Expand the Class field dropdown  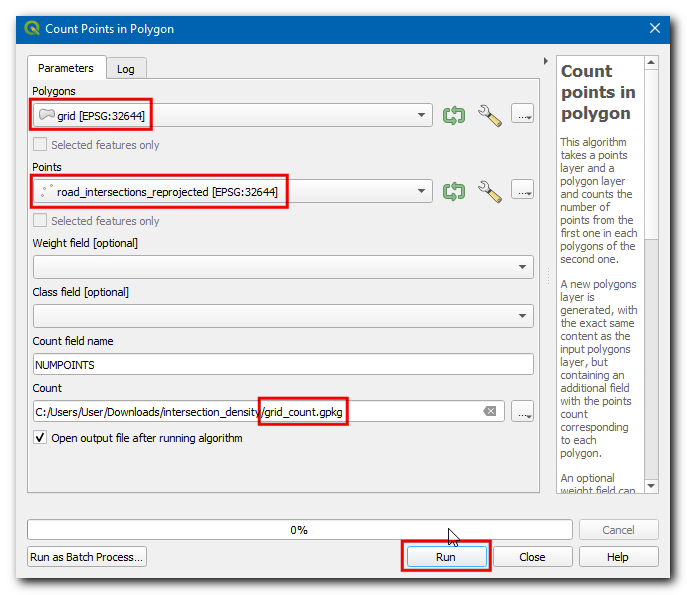pos(522,316)
